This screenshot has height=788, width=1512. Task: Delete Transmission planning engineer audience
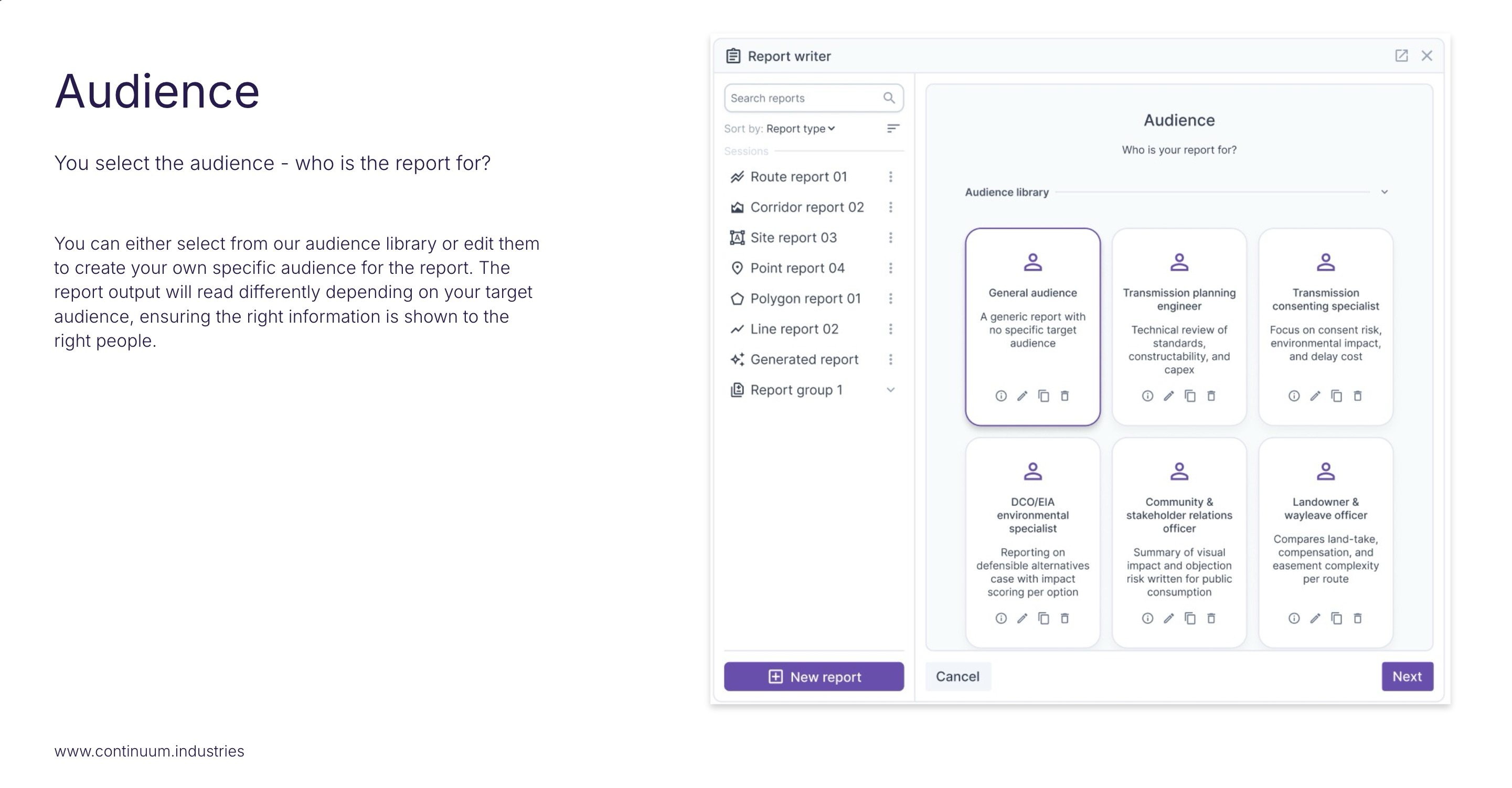[1211, 396]
